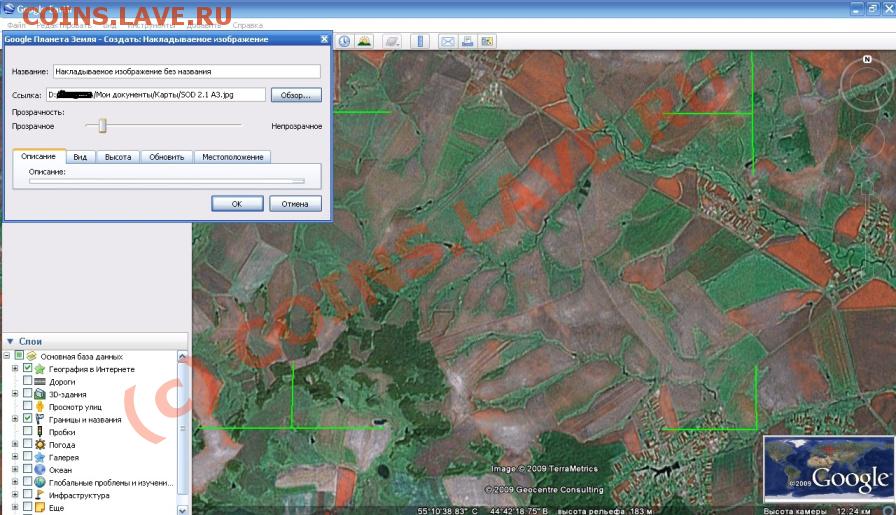The width and height of the screenshot is (896, 515).
Task: Open the Местоположение tab
Action: tap(233, 157)
